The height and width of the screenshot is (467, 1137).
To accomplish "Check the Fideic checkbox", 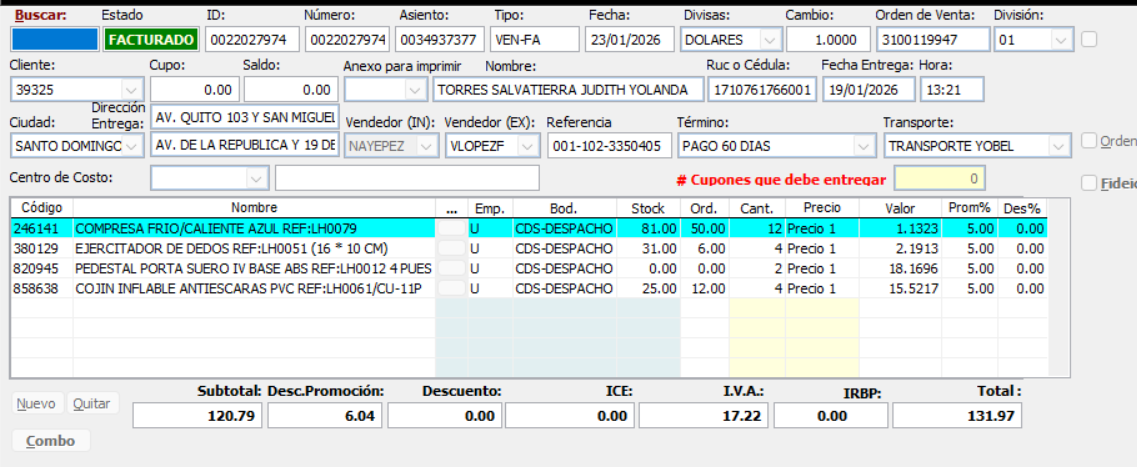I will (1089, 183).
